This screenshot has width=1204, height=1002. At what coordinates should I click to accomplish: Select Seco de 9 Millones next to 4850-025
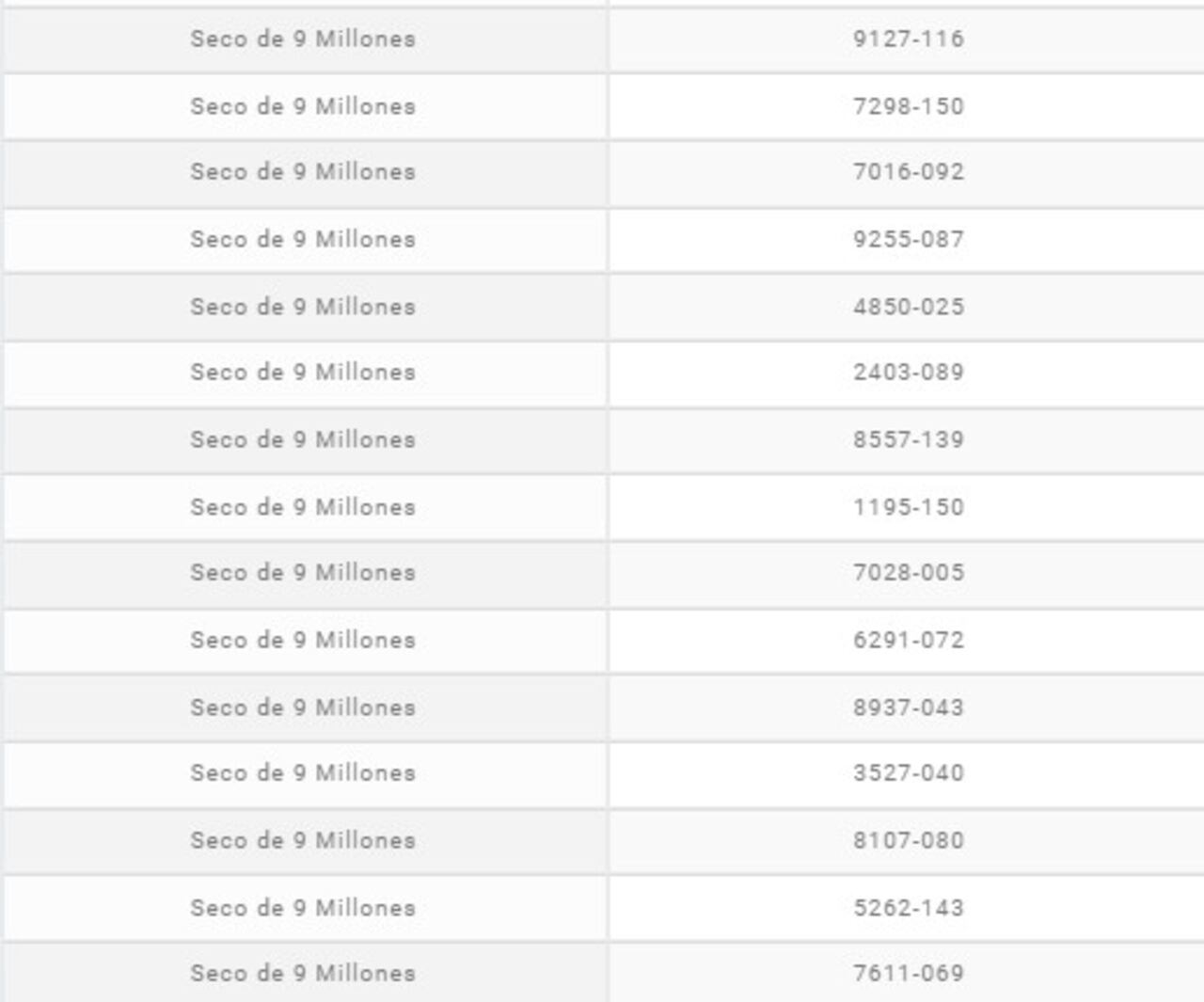(x=303, y=307)
